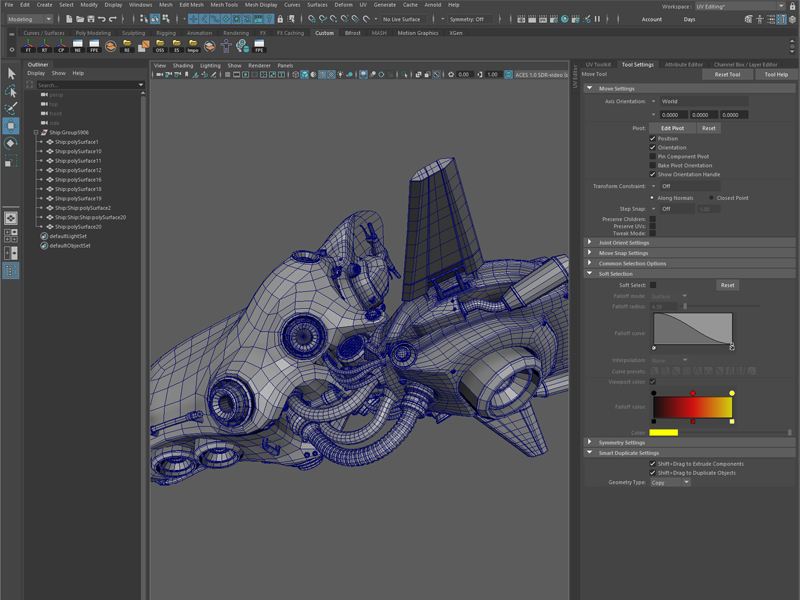Click the Scale tool icon

(11, 161)
